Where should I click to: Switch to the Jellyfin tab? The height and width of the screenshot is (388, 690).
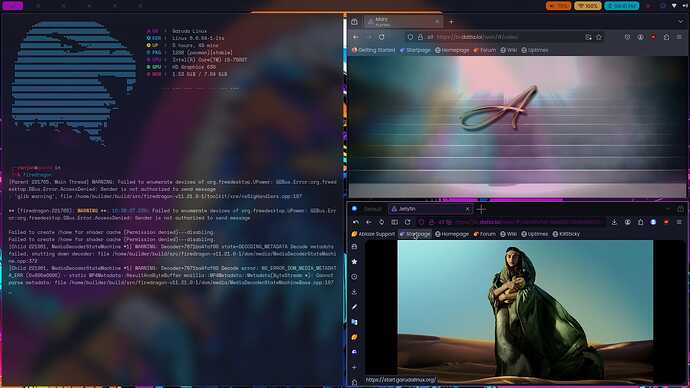pos(430,209)
